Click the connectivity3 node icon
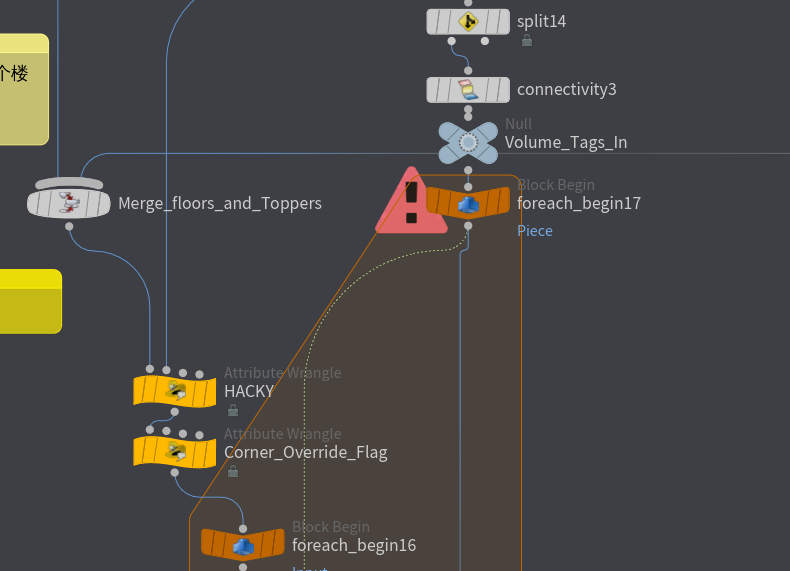 point(467,90)
